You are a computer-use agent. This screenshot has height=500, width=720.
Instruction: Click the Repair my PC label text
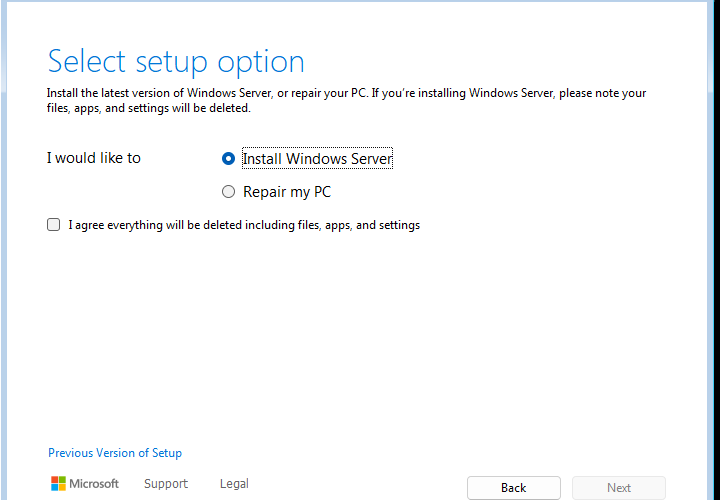point(287,191)
